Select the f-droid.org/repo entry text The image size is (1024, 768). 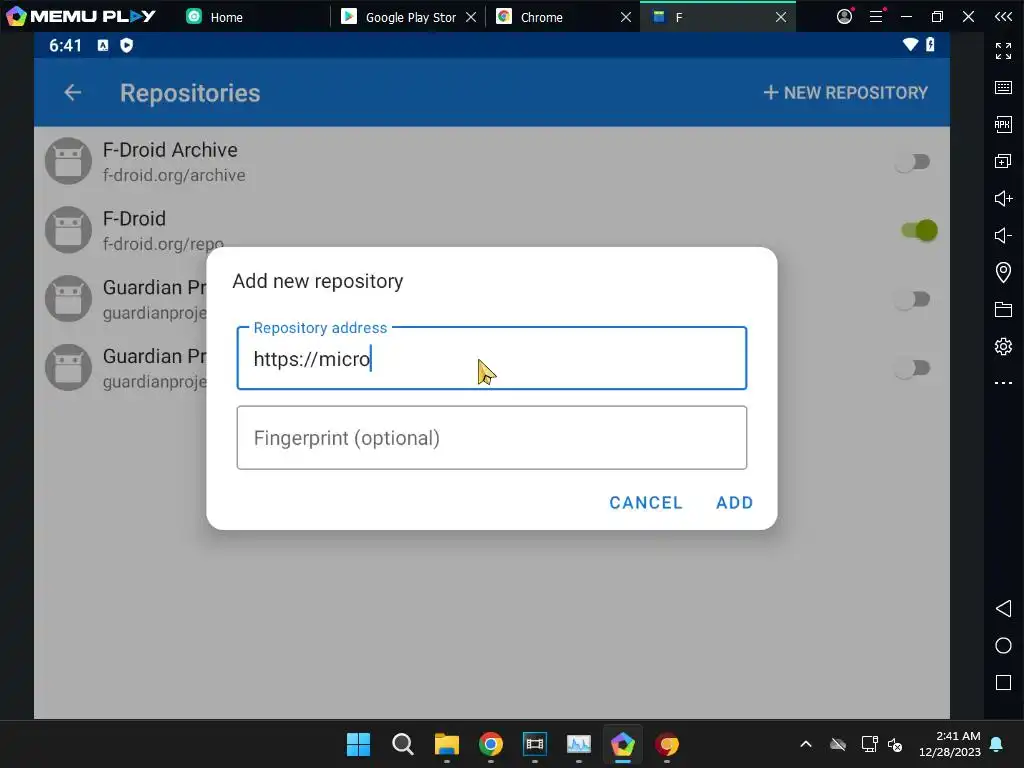coord(163,244)
